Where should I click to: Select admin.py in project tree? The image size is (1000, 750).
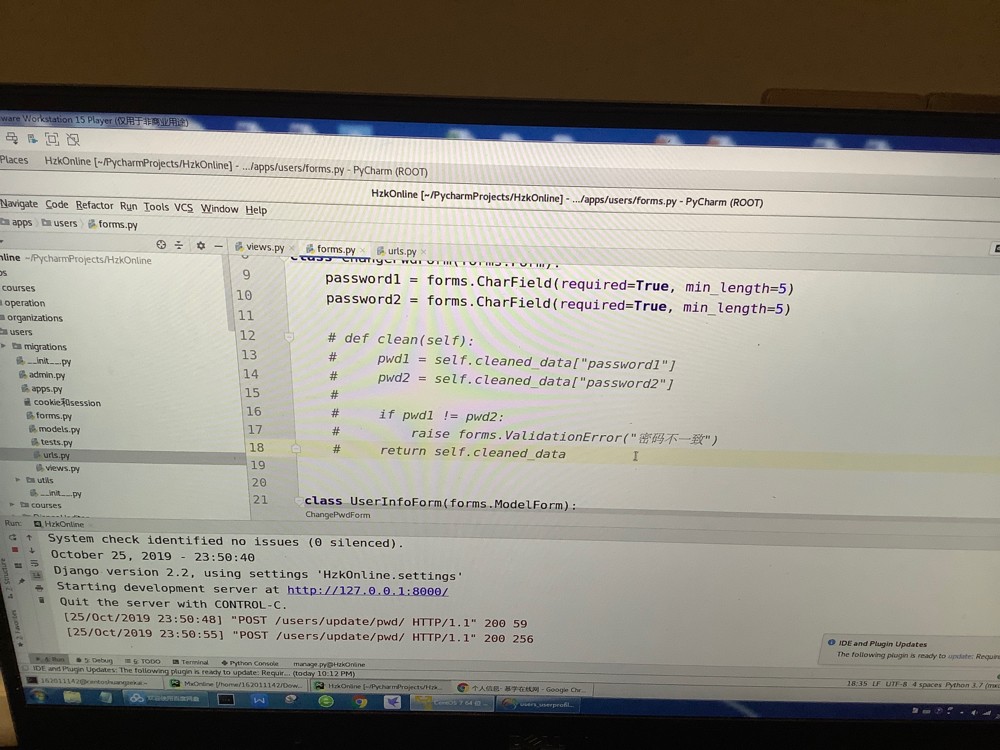tap(42, 374)
